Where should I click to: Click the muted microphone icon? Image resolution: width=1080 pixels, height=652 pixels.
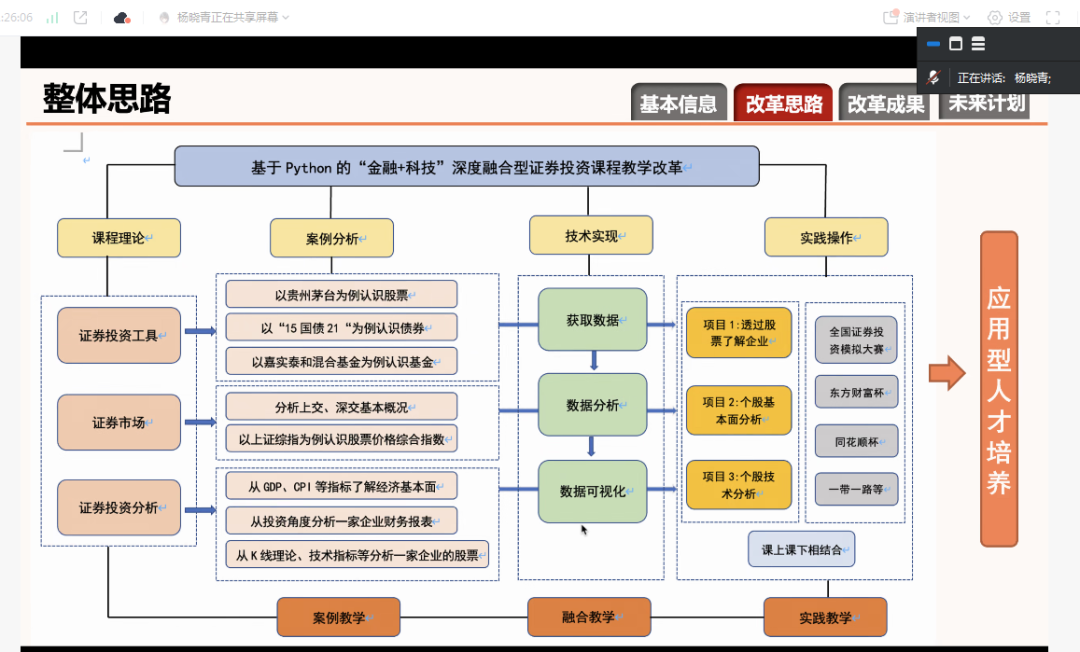click(x=934, y=77)
